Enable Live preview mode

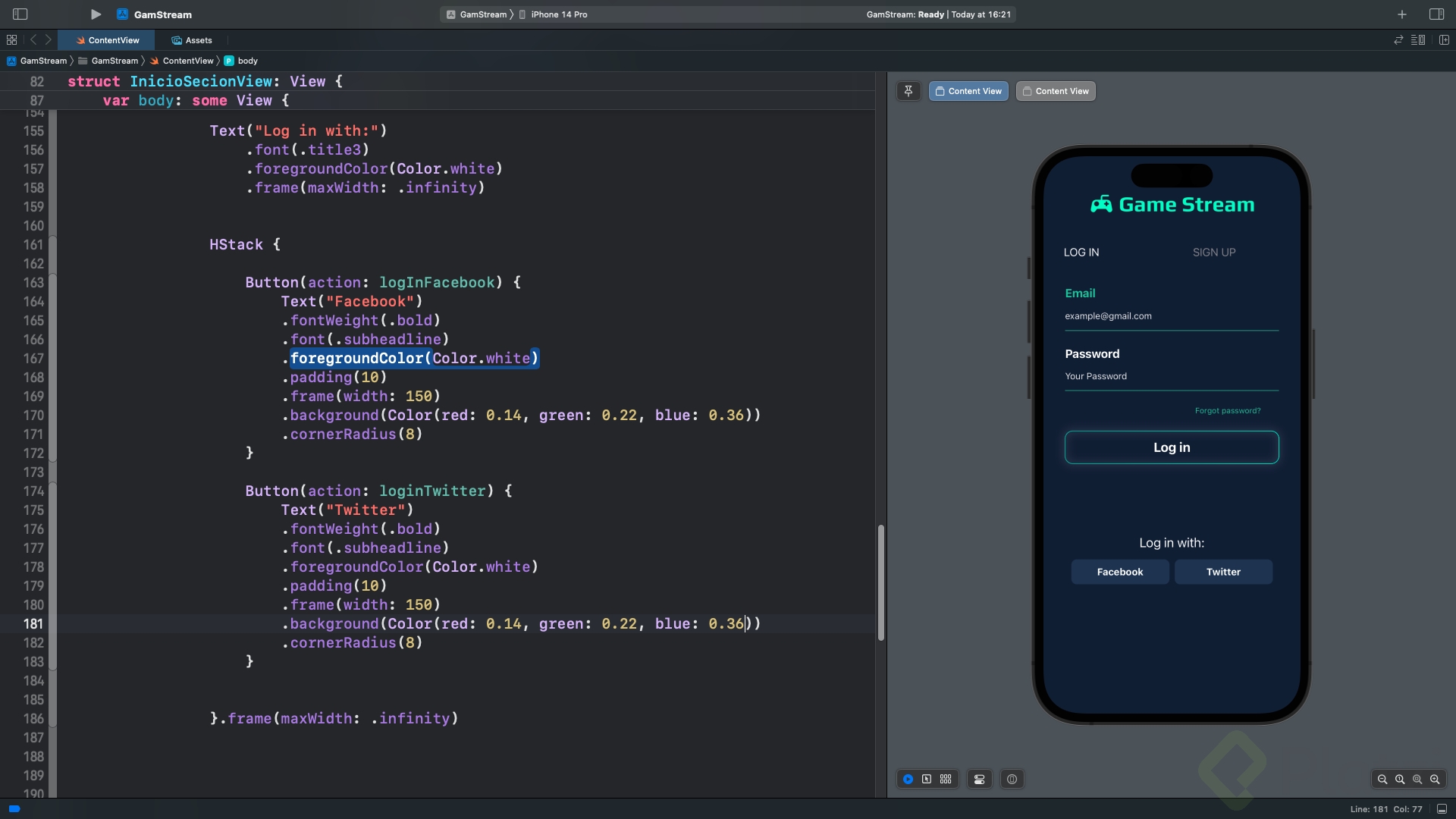(908, 779)
